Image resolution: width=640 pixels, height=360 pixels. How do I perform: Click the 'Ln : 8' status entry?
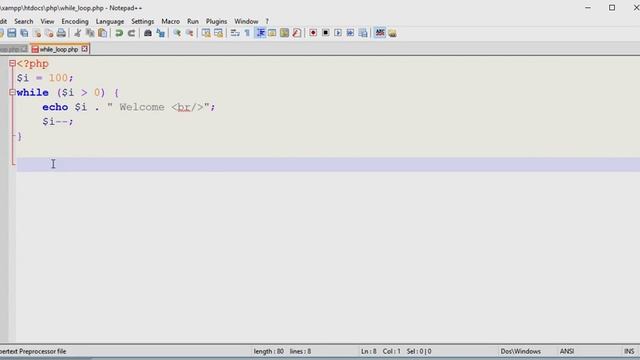(369, 351)
